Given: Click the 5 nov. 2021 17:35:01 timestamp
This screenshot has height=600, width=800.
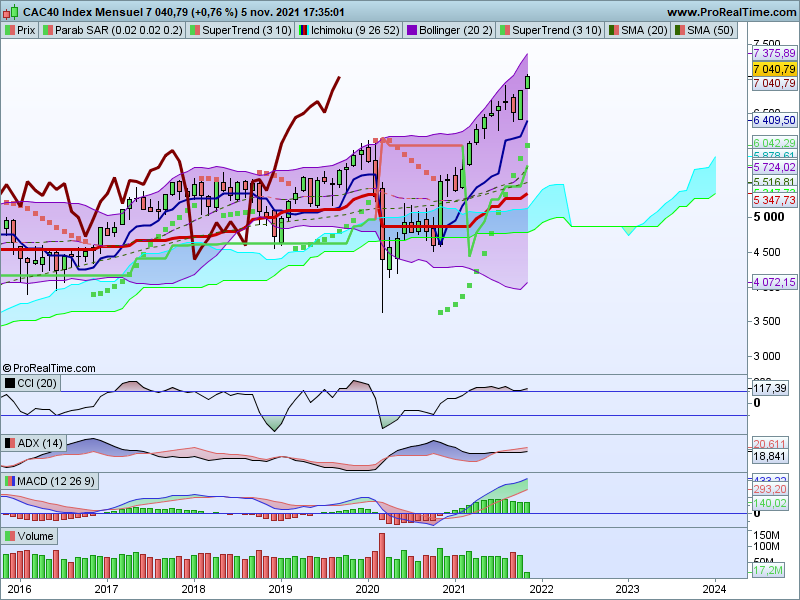Looking at the screenshot, I should (x=293, y=12).
